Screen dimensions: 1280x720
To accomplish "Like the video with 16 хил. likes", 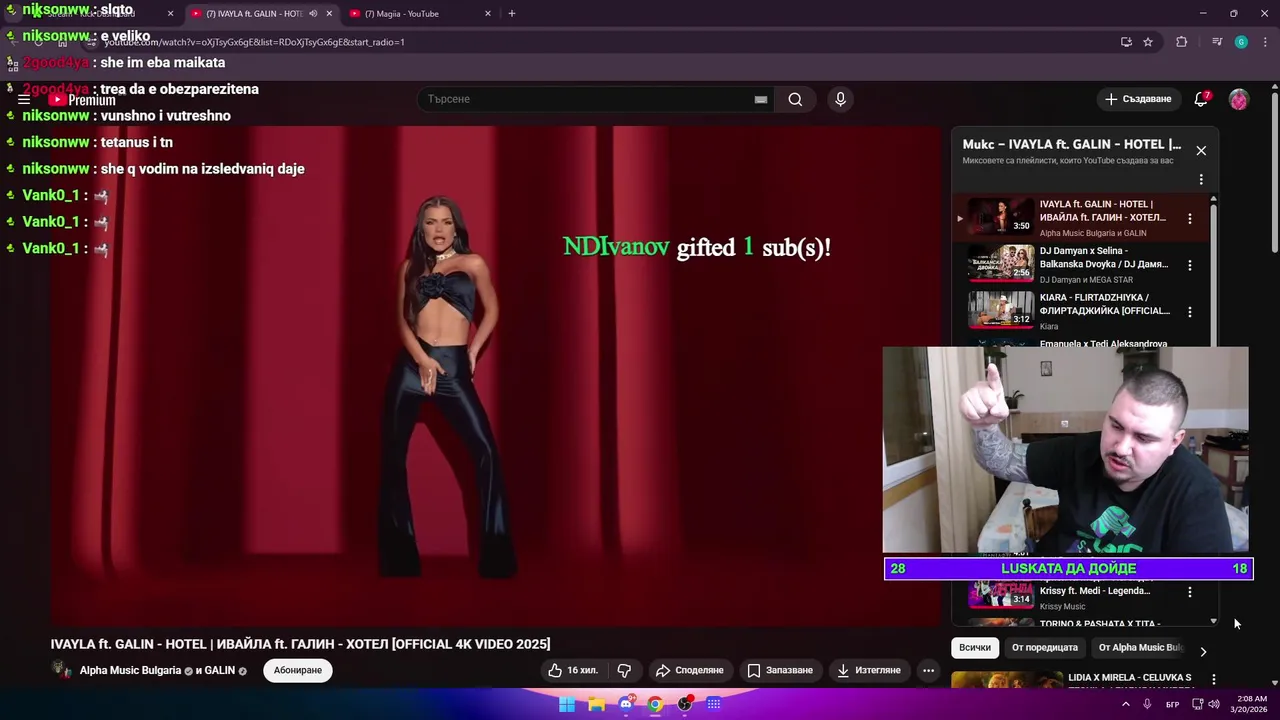I will coord(573,670).
